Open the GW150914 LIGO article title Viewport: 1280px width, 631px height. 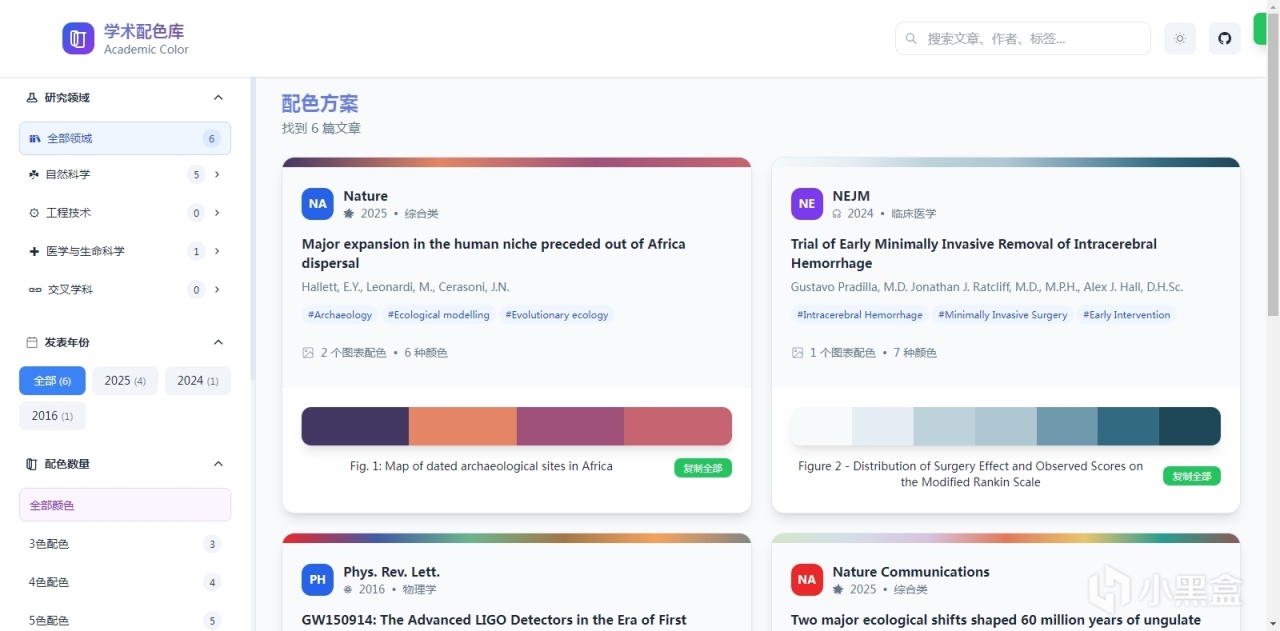[494, 620]
